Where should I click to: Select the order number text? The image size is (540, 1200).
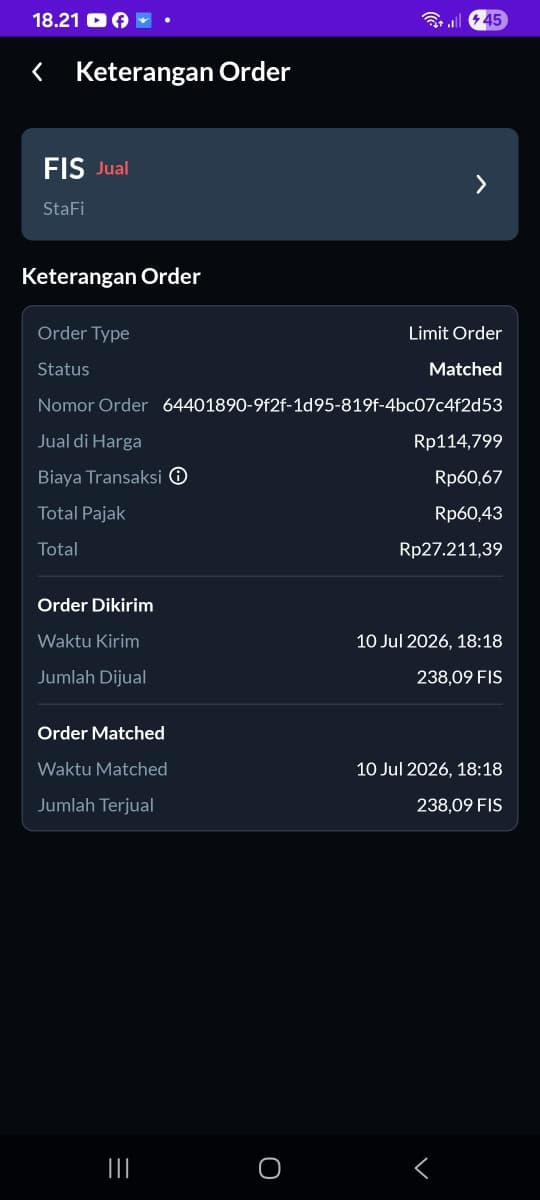tap(332, 405)
